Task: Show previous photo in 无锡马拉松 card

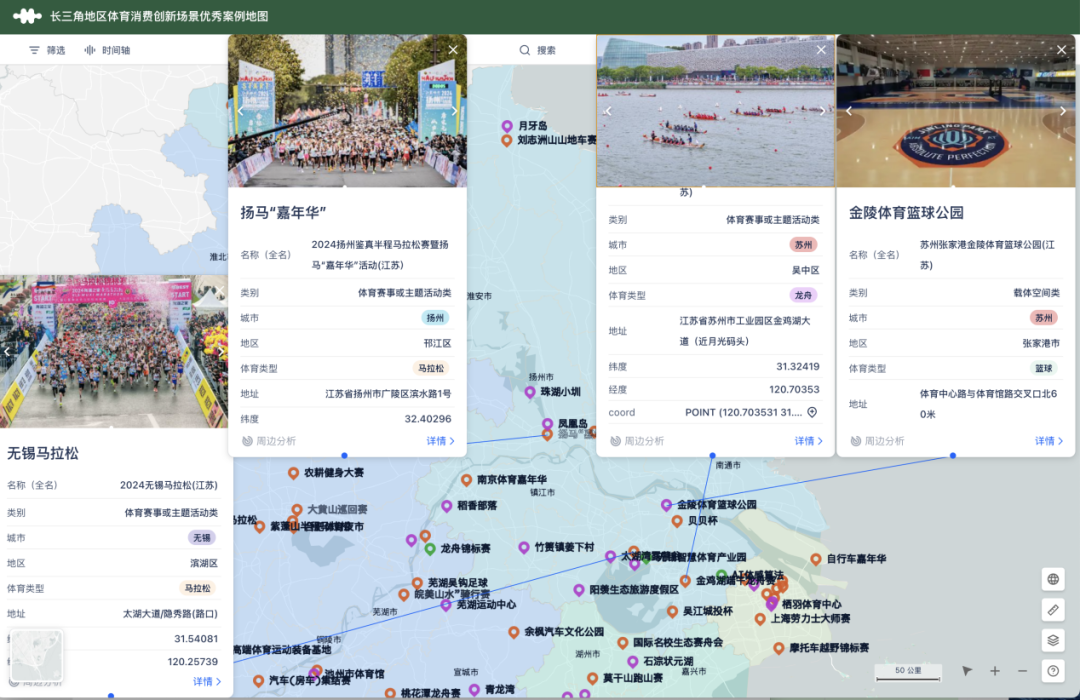Action: click(7, 351)
